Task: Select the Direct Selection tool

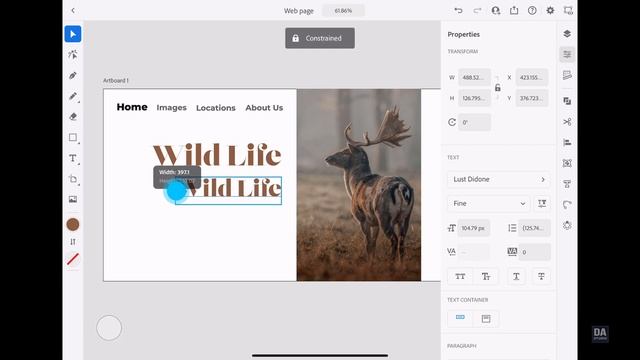Action: (73, 55)
